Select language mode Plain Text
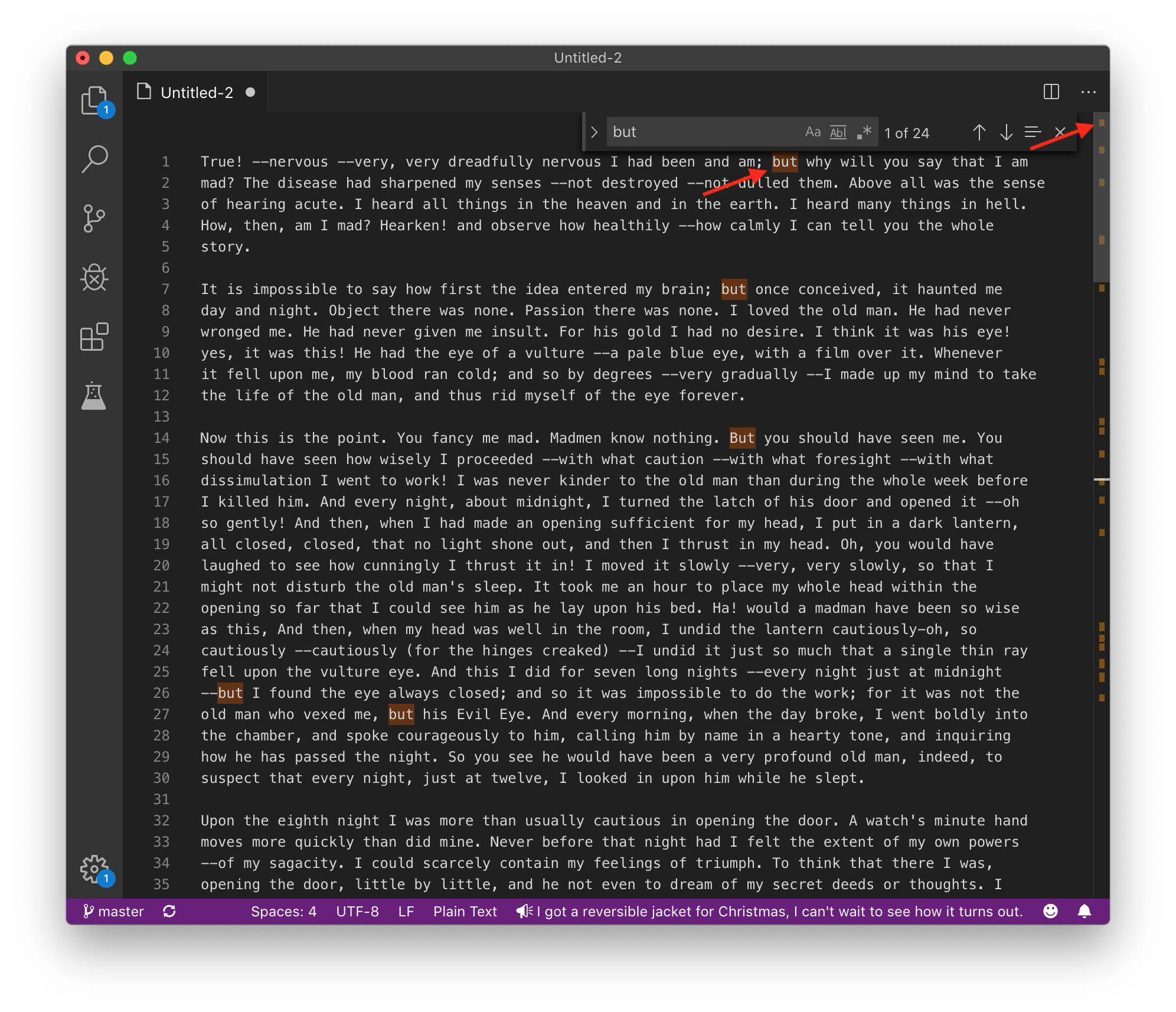Image resolution: width=1176 pixels, height=1012 pixels. click(465, 912)
